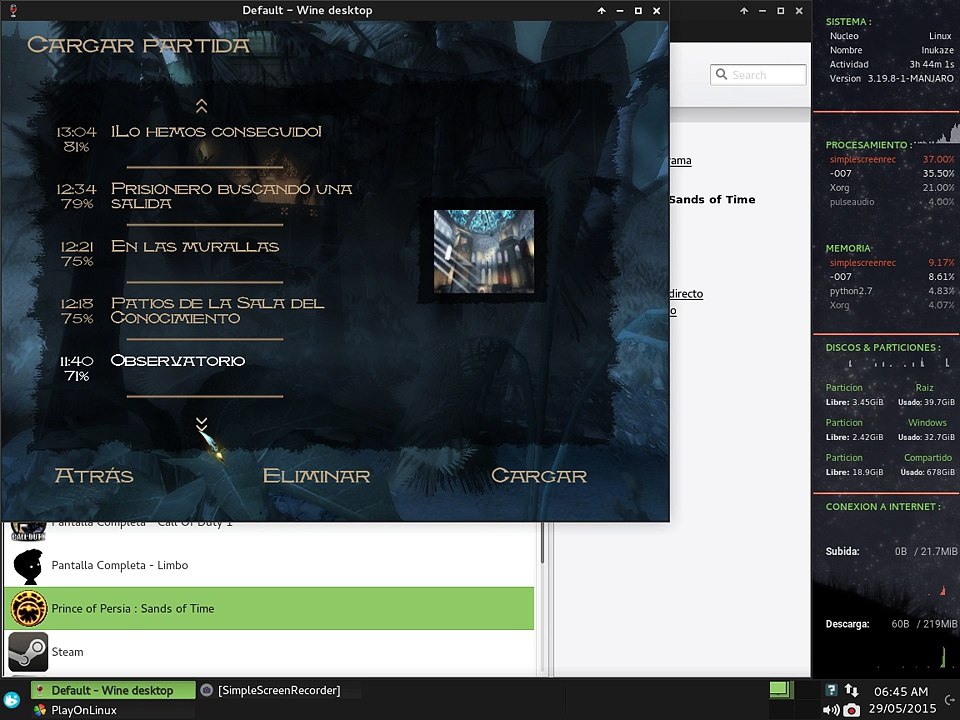This screenshot has height=720, width=960.
Task: Click the "3.19.8-1-MANJARO" version text
Action: (x=910, y=78)
